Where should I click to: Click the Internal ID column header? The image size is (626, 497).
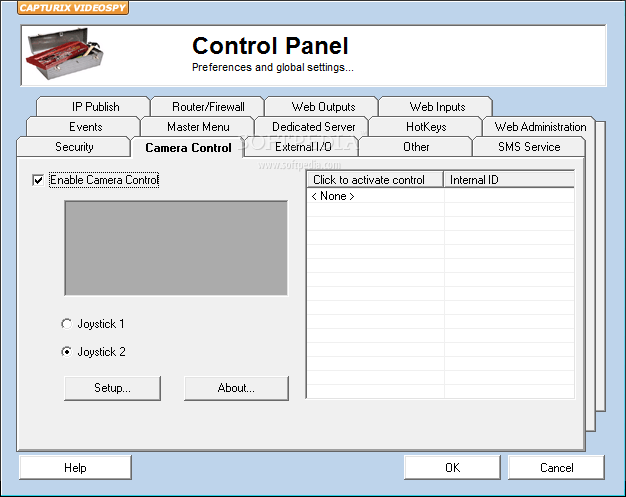(509, 180)
